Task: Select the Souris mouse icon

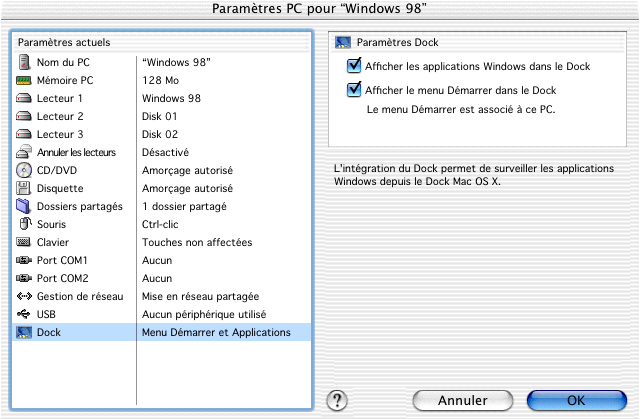Action: click(x=25, y=224)
